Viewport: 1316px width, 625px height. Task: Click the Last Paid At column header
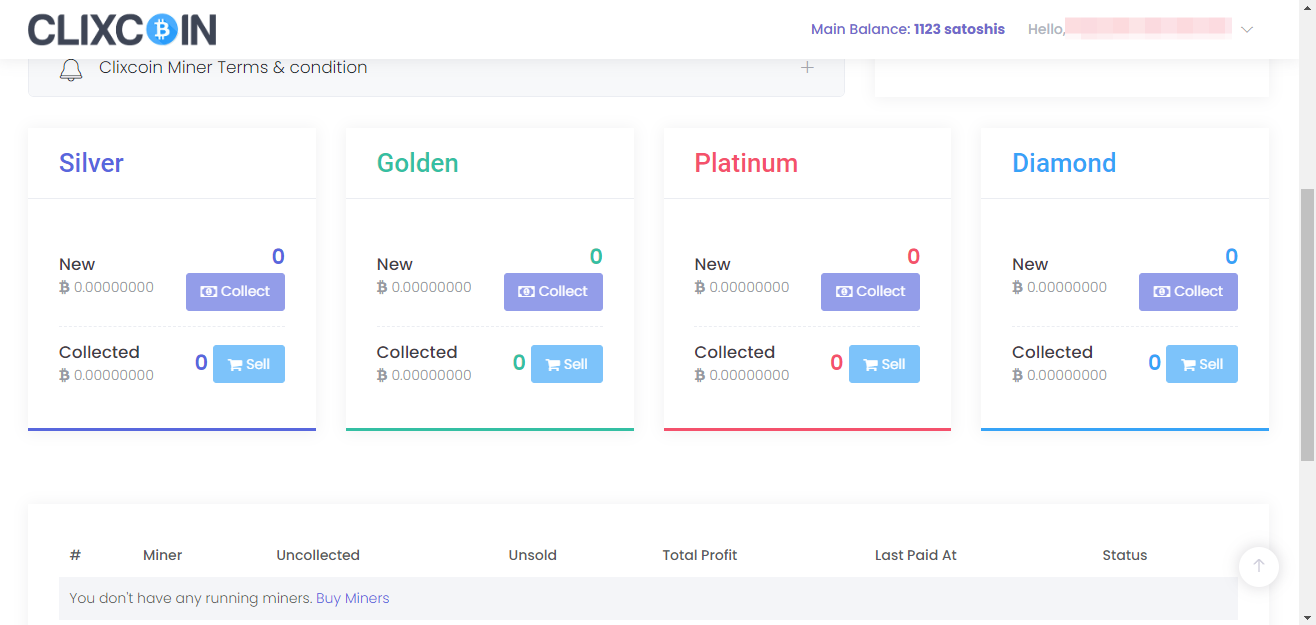tap(916, 555)
